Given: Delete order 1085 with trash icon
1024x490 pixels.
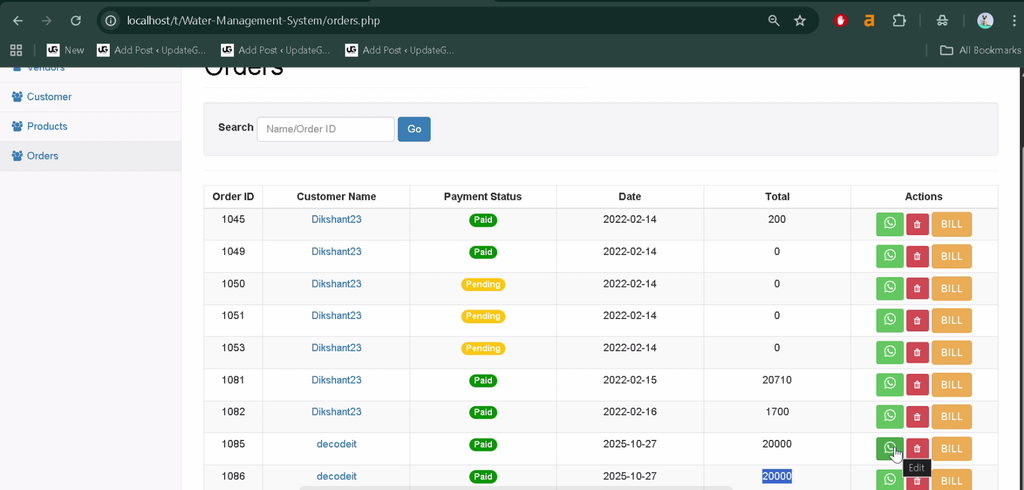Looking at the screenshot, I should (917, 449).
